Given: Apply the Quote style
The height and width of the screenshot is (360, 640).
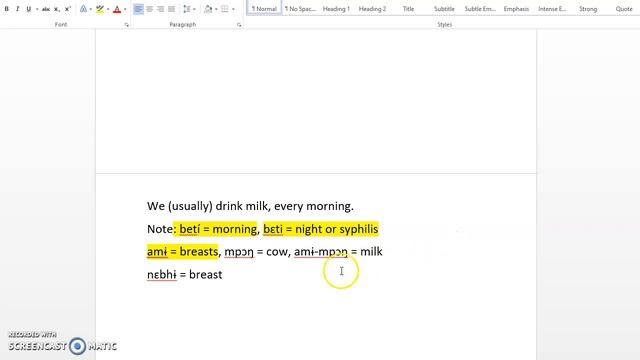Looking at the screenshot, I should coord(624,9).
